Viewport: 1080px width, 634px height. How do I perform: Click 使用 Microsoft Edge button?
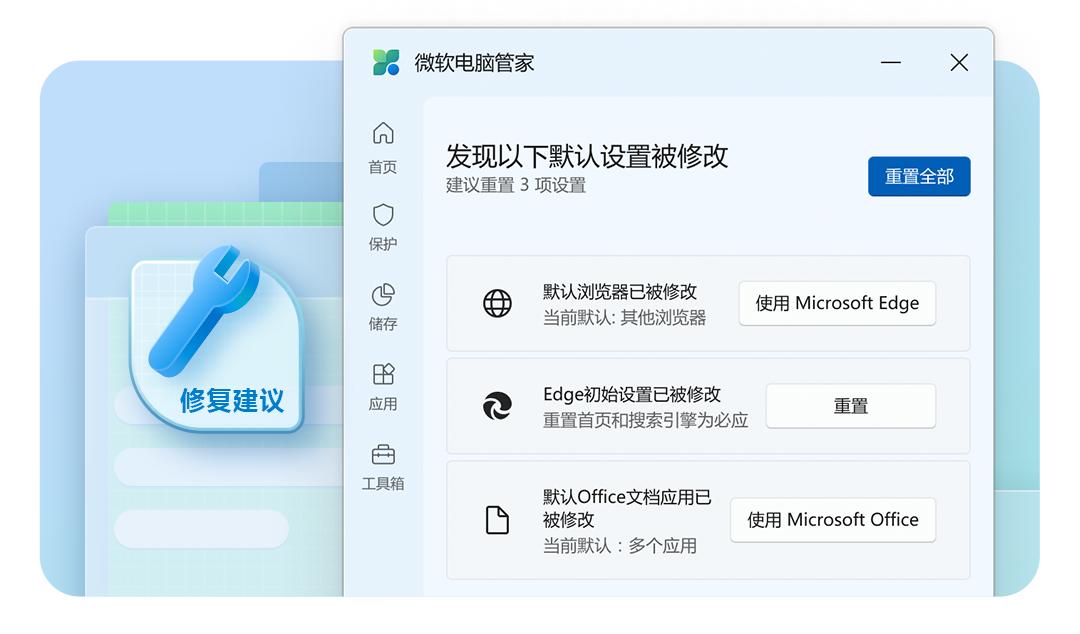pyautogui.click(x=837, y=303)
